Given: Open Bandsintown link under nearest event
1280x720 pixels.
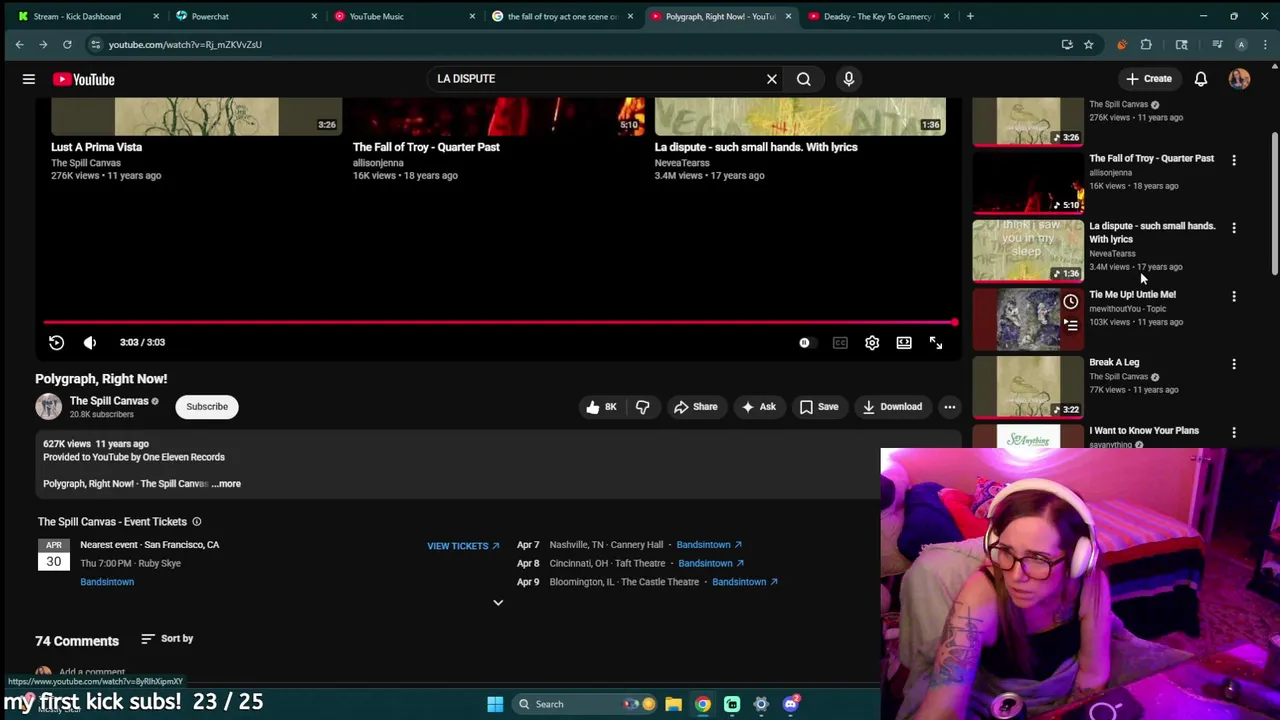Looking at the screenshot, I should pos(107,582).
